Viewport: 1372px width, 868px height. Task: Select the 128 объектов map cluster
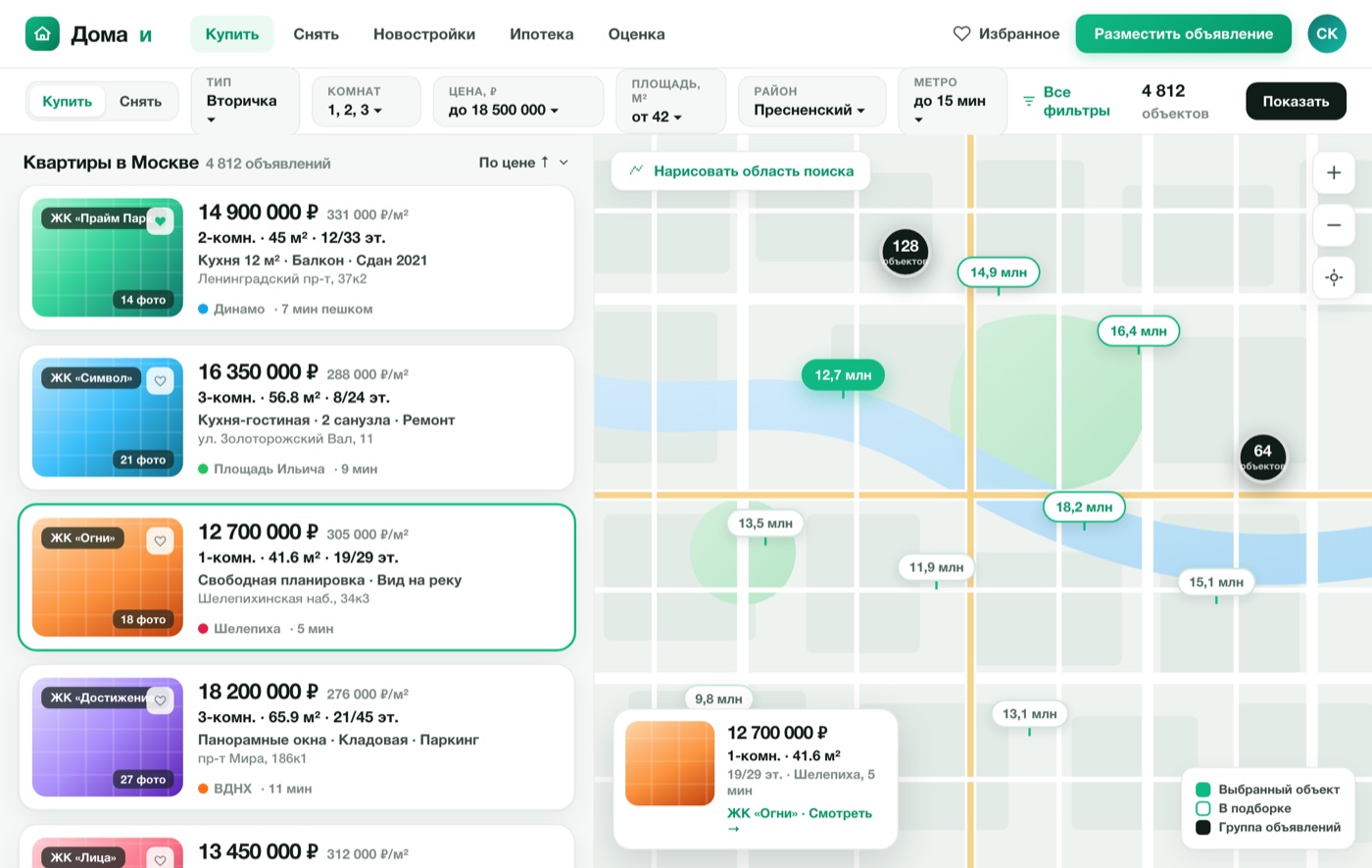coord(906,252)
